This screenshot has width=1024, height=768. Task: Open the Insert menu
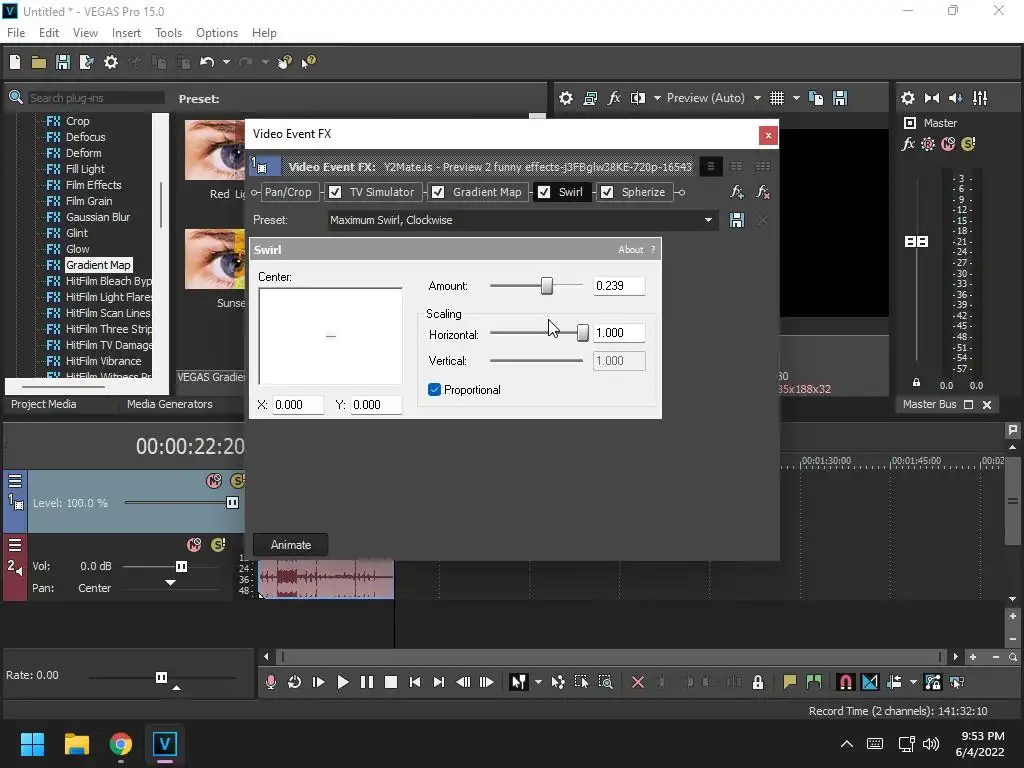126,33
